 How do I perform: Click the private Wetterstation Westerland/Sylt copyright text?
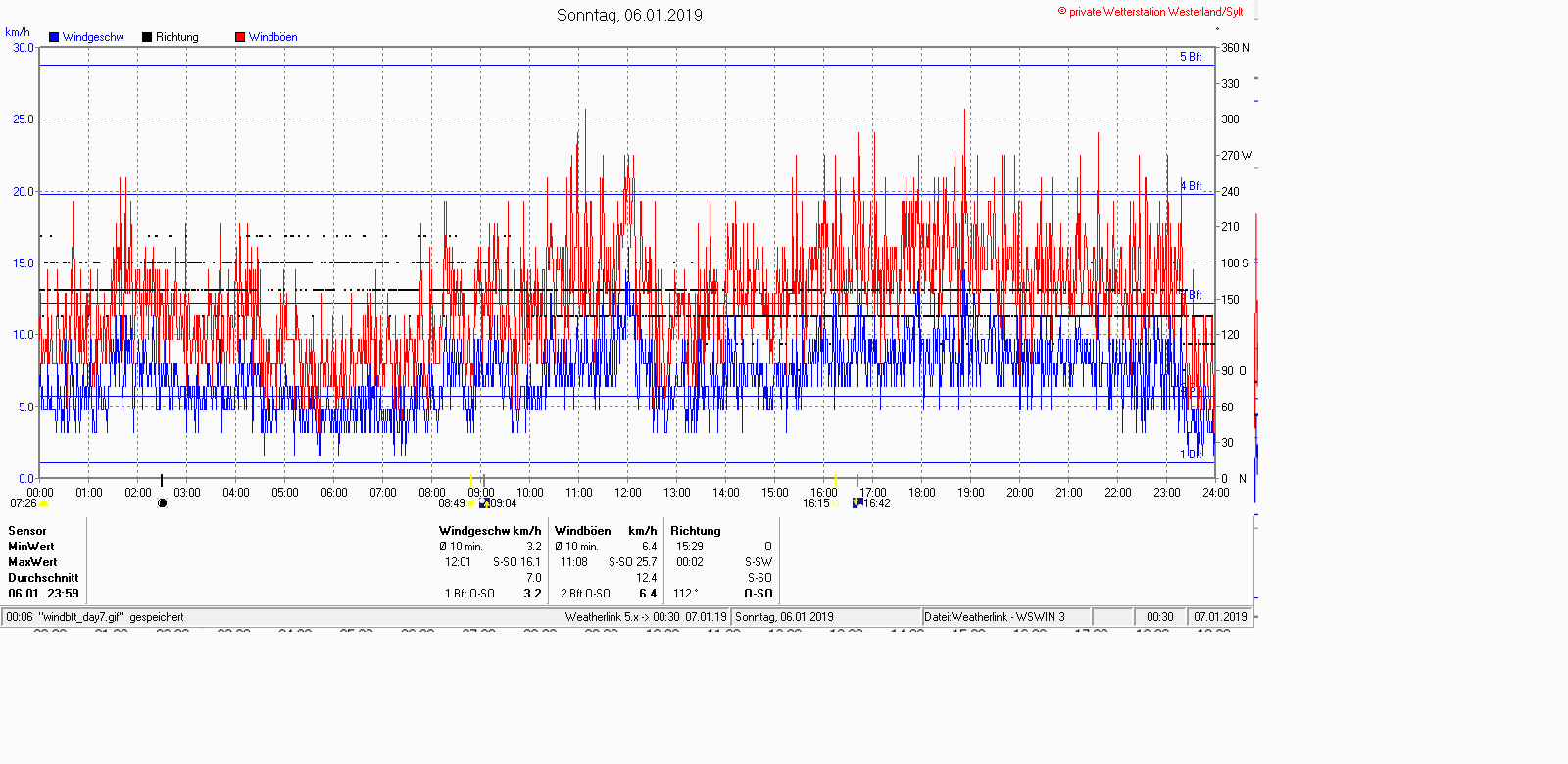(x=1151, y=12)
